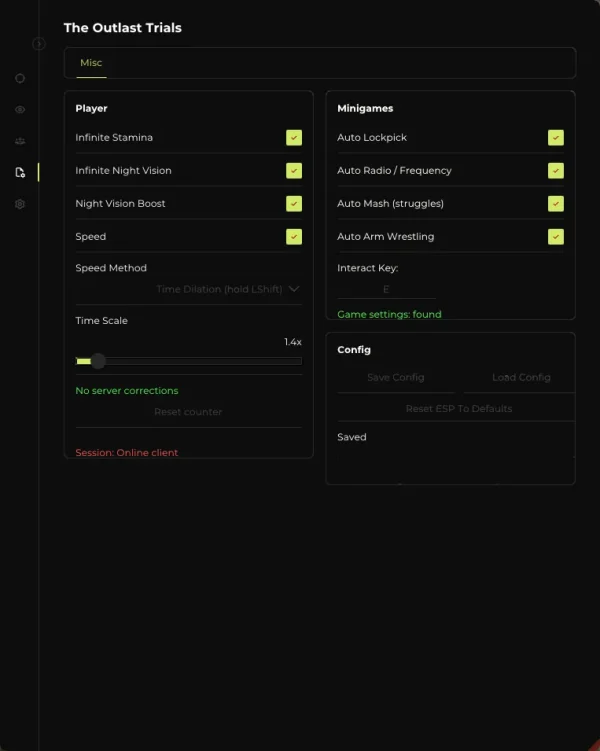Click the 'Saved' status text
600x751 pixels.
[352, 437]
